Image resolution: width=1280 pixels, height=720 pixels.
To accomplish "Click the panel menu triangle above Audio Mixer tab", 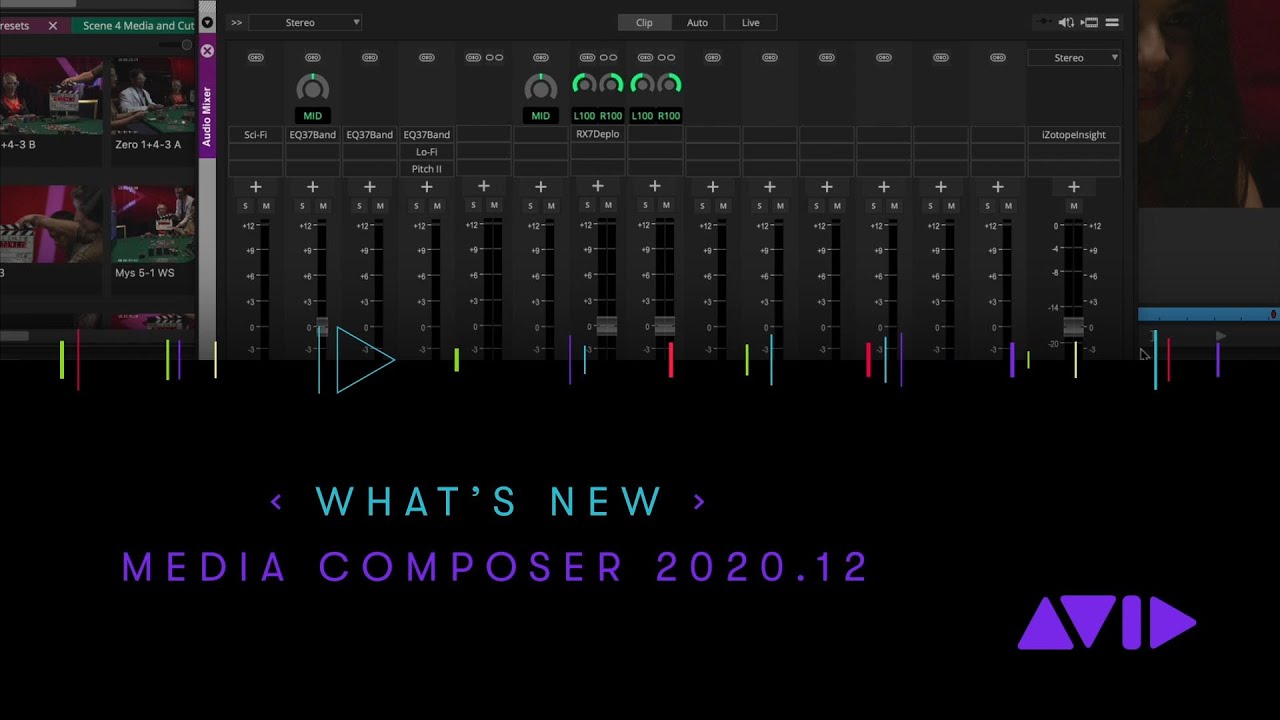I will pos(207,21).
